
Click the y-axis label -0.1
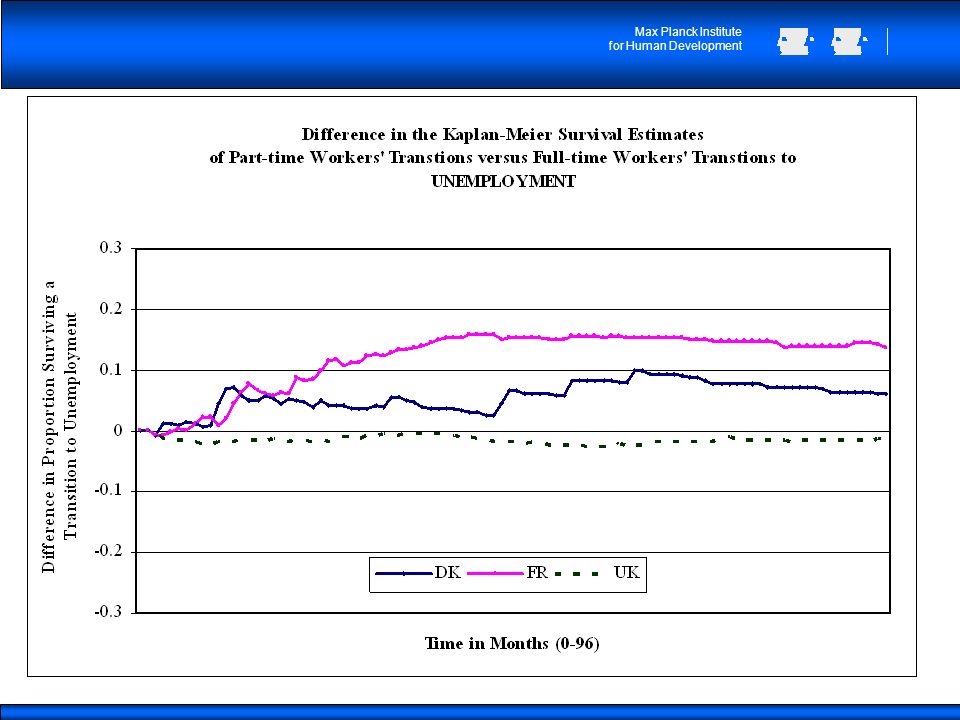click(x=108, y=490)
